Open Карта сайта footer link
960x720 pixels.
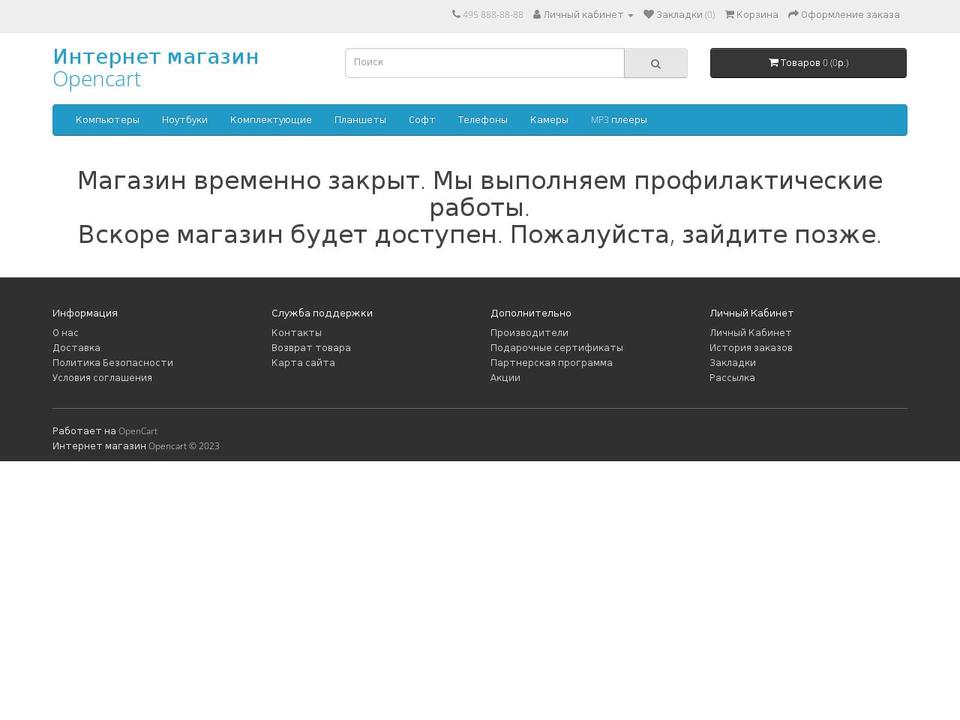(303, 362)
